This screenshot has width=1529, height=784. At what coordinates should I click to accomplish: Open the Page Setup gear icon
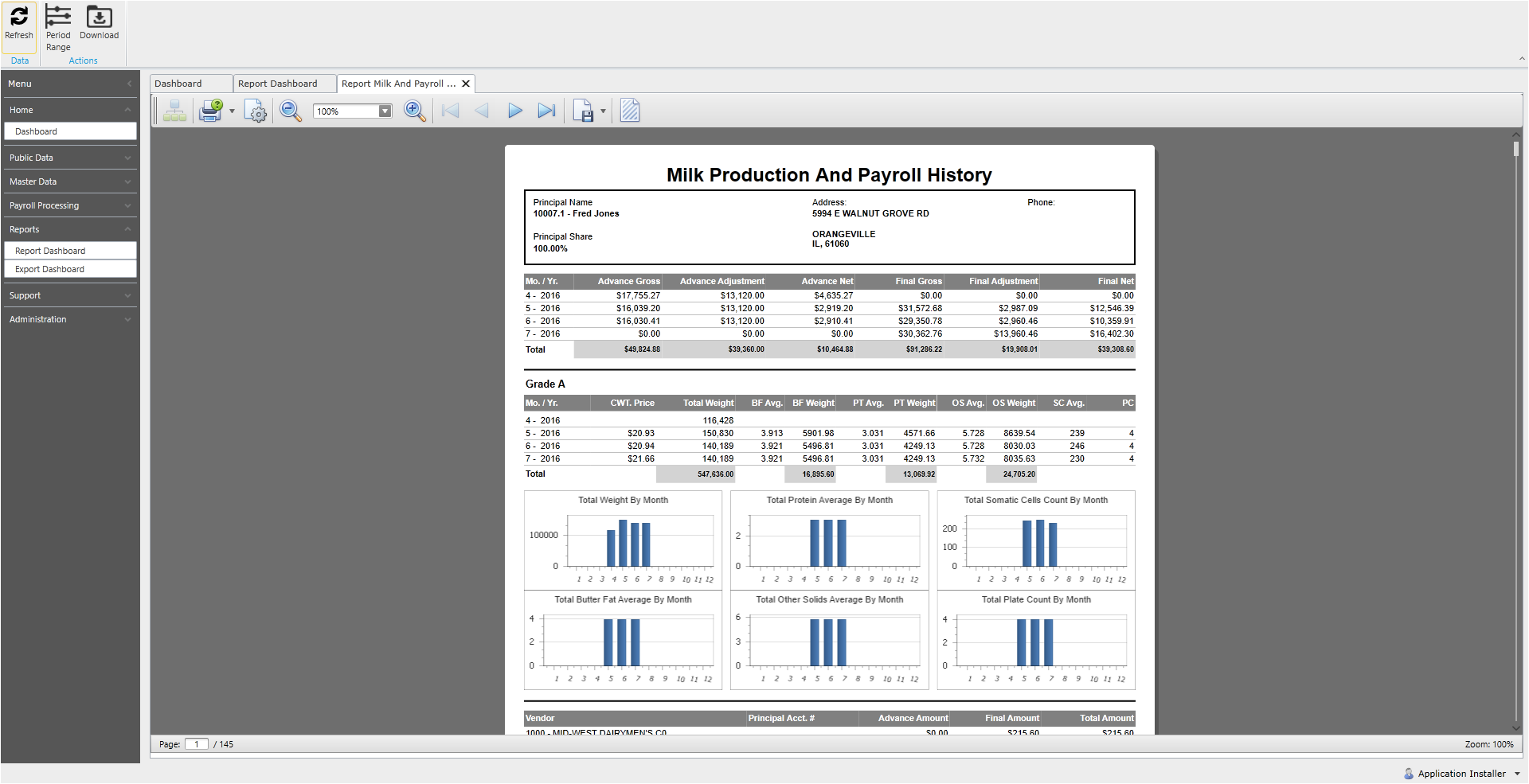(x=256, y=111)
